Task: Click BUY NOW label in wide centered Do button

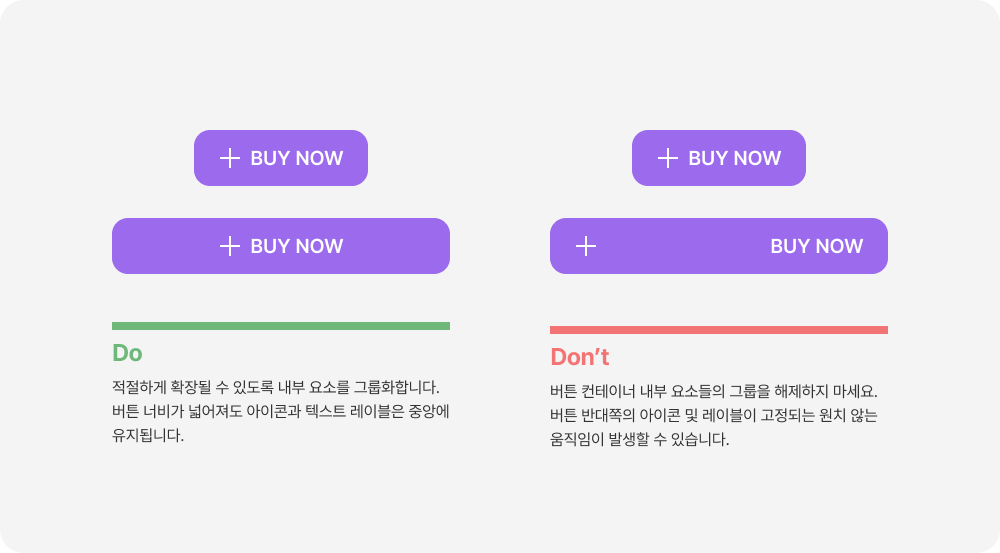Action: click(297, 246)
